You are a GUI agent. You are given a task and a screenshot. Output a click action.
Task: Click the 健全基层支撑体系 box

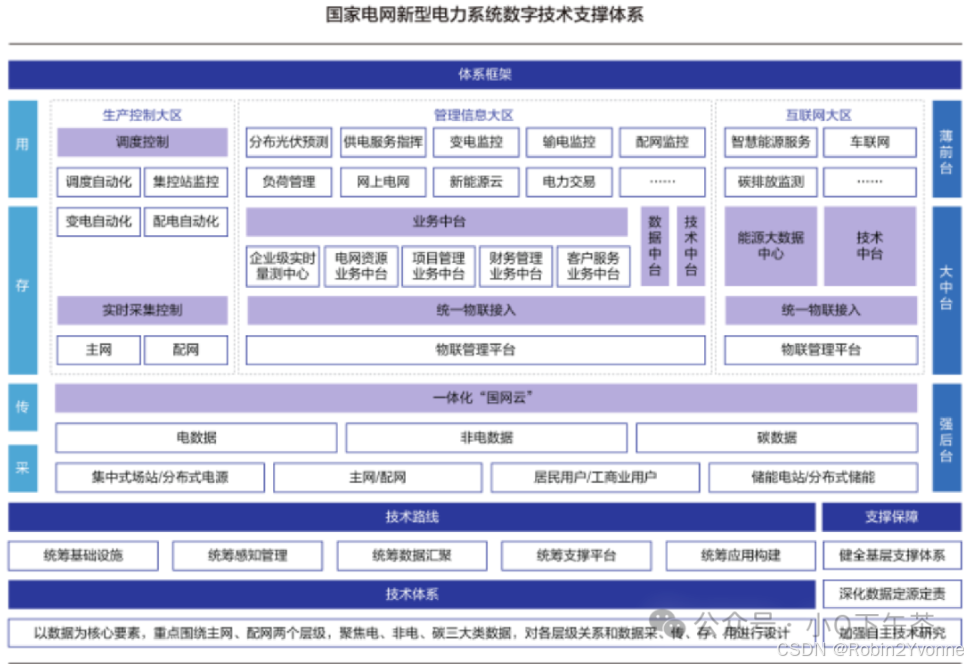pos(891,555)
